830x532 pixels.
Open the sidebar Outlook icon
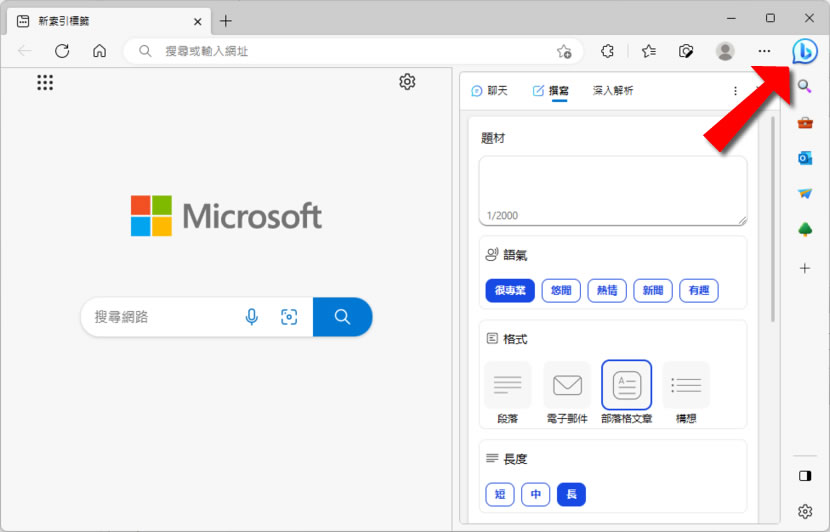(805, 158)
